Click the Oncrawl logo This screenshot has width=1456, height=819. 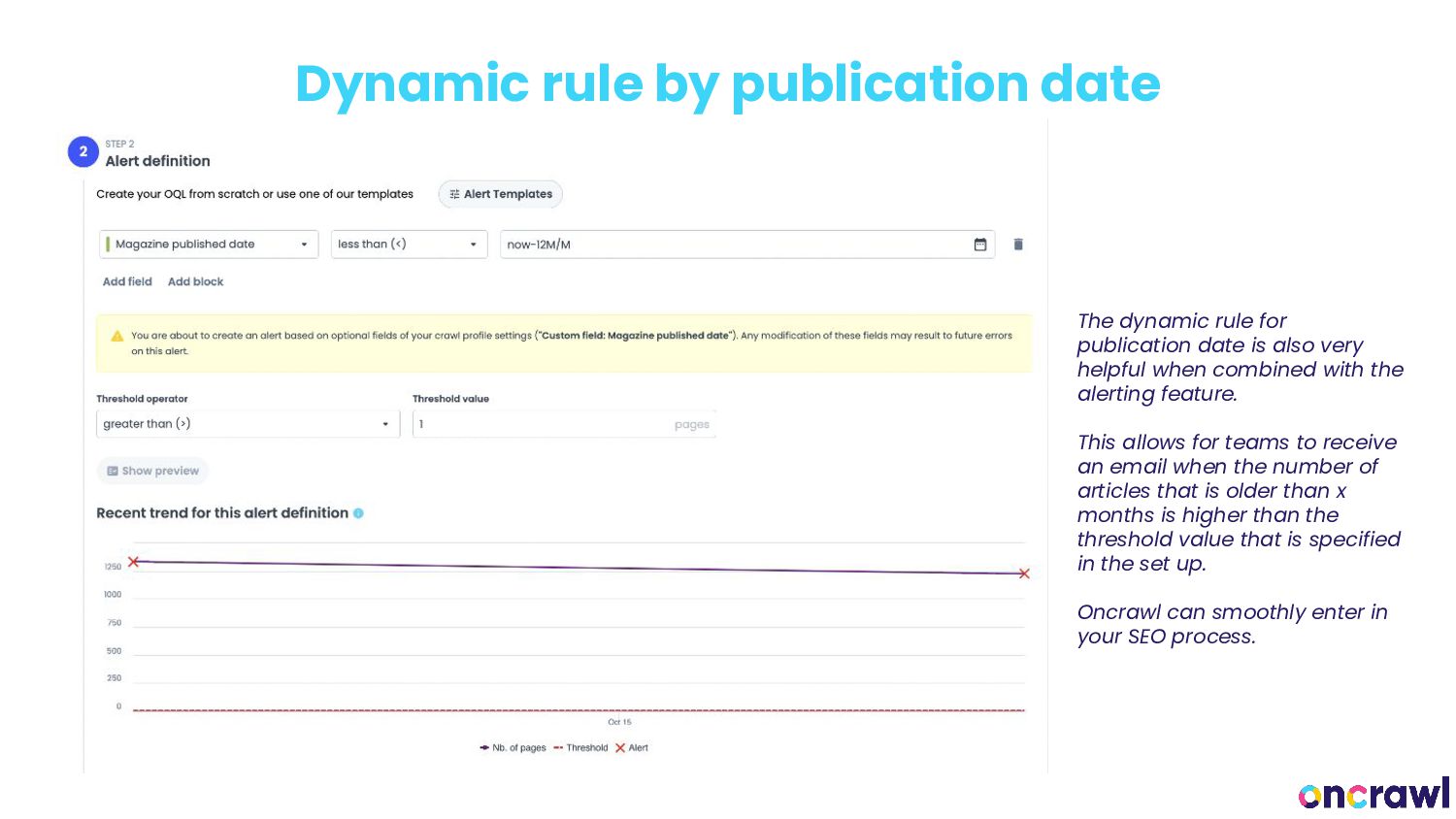[x=1373, y=794]
